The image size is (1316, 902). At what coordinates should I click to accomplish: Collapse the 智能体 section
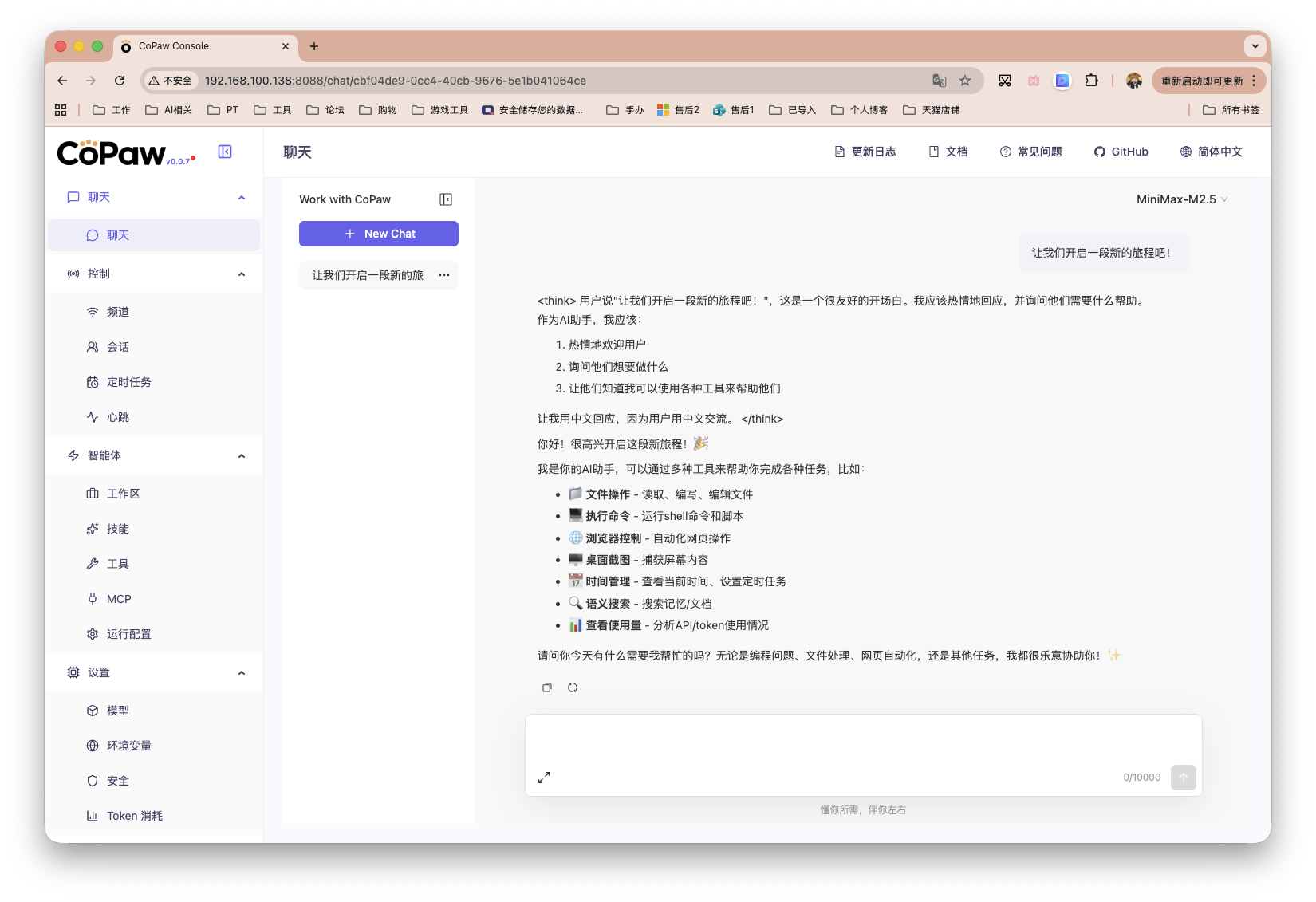click(242, 455)
